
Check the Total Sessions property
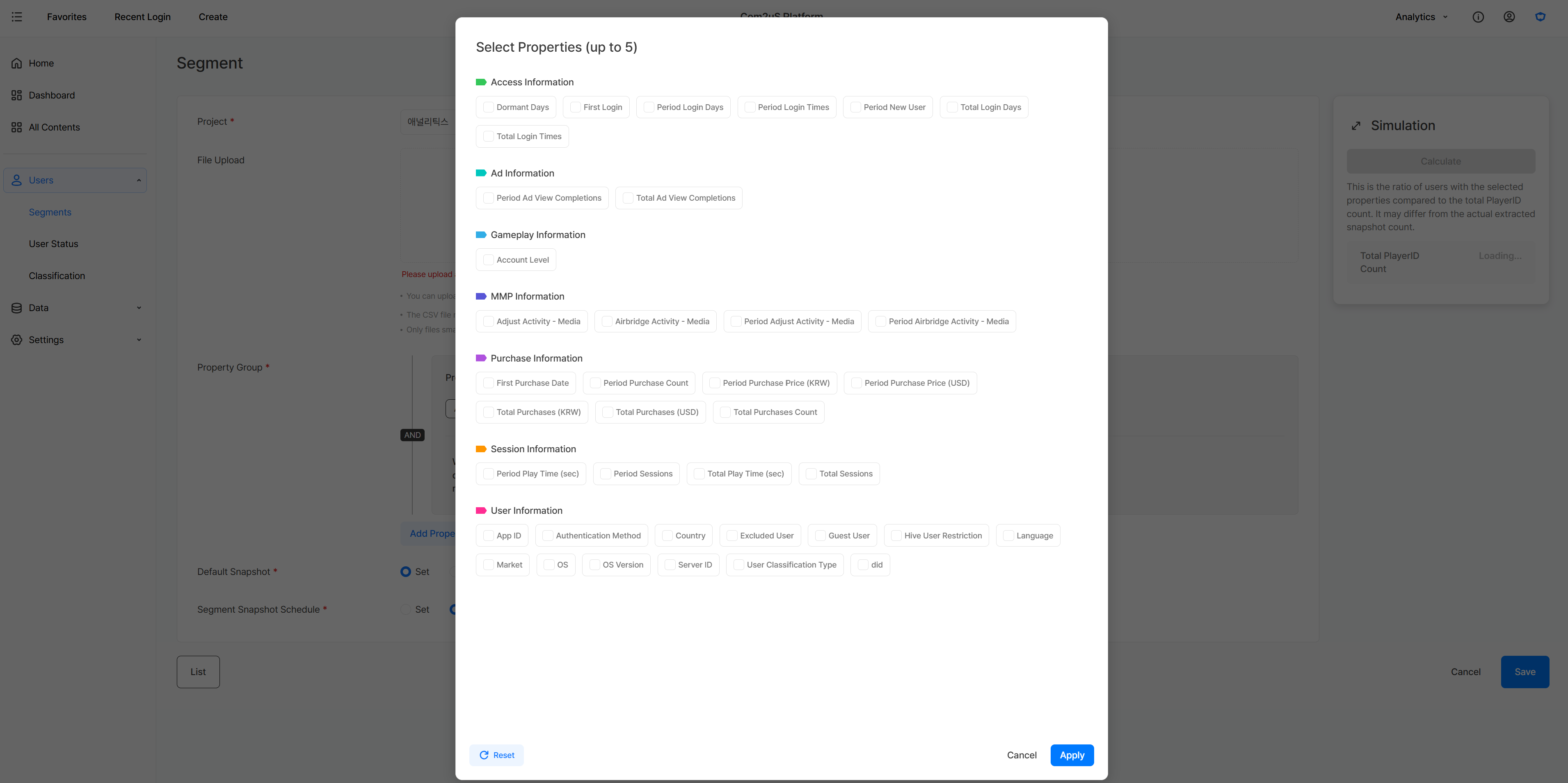[811, 474]
